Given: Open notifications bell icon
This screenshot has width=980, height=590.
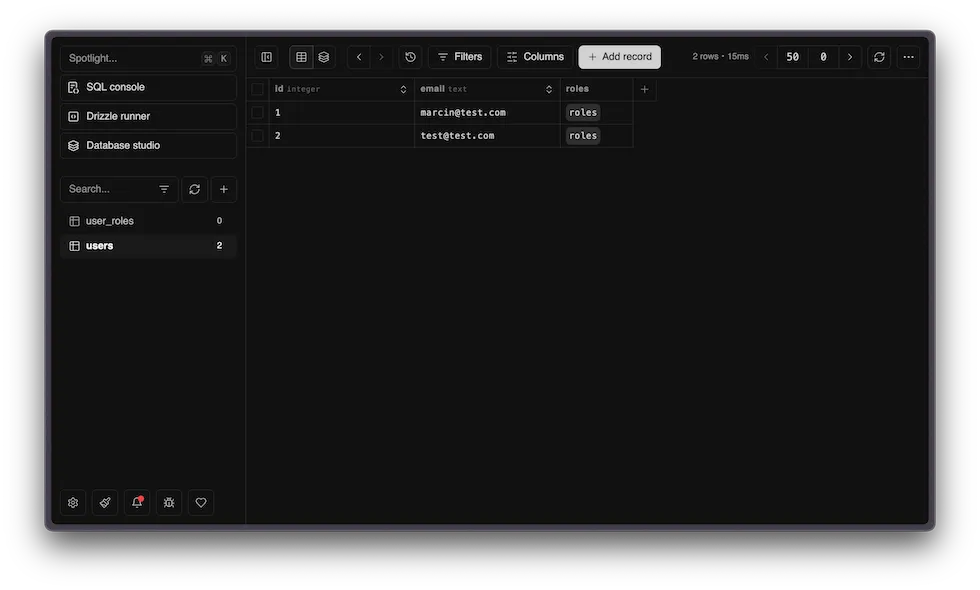Looking at the screenshot, I should [x=137, y=503].
